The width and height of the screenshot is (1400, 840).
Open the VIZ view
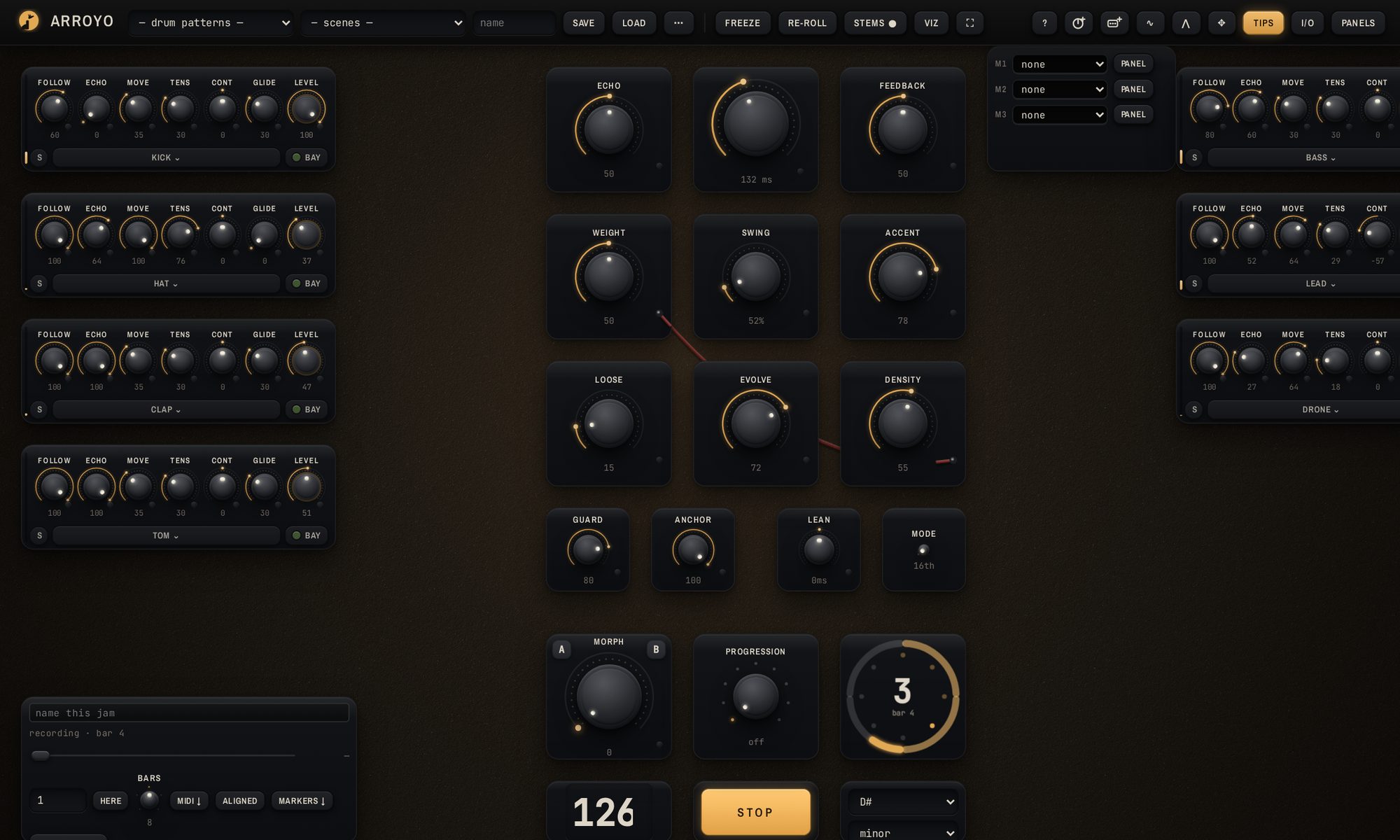(x=931, y=23)
